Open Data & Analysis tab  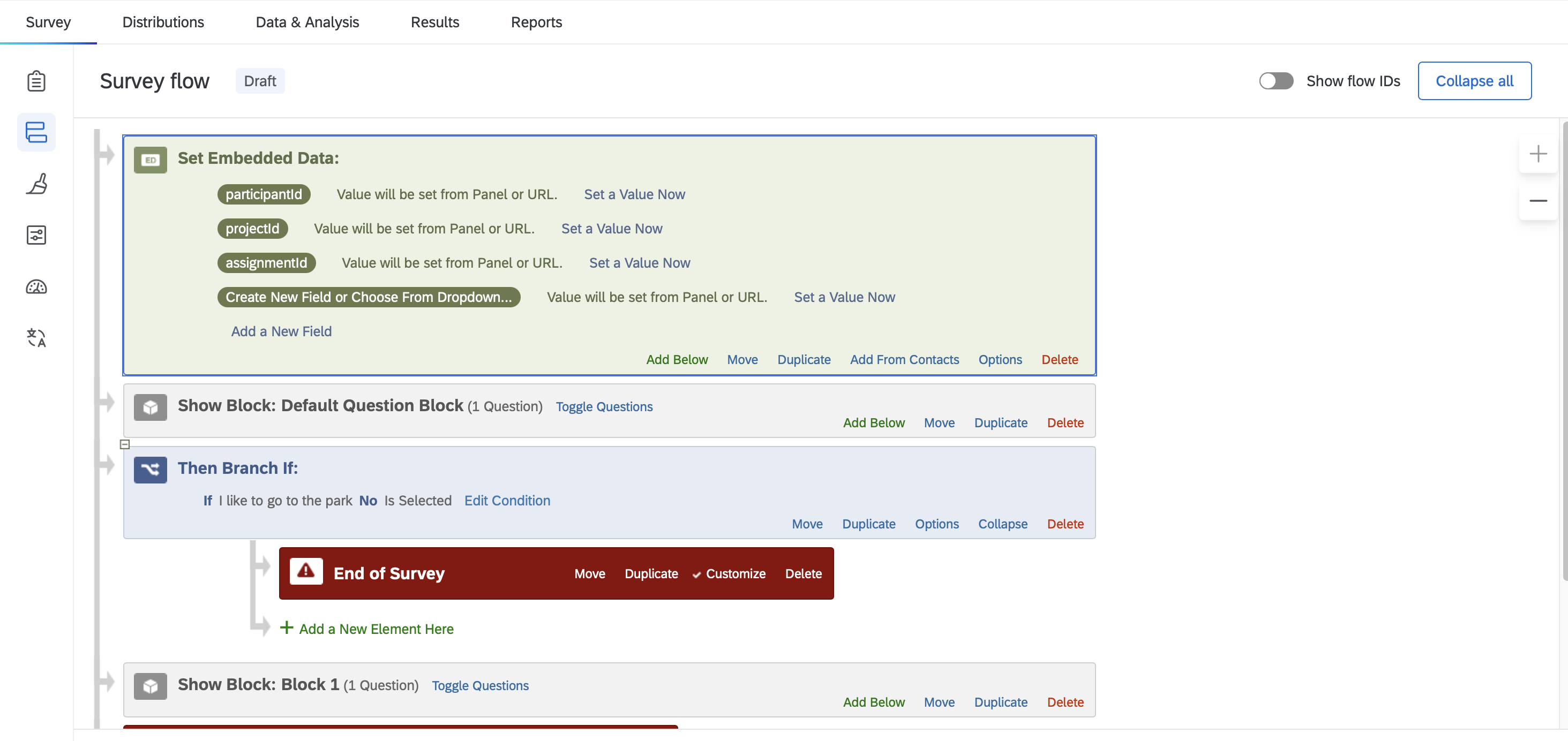(x=307, y=22)
